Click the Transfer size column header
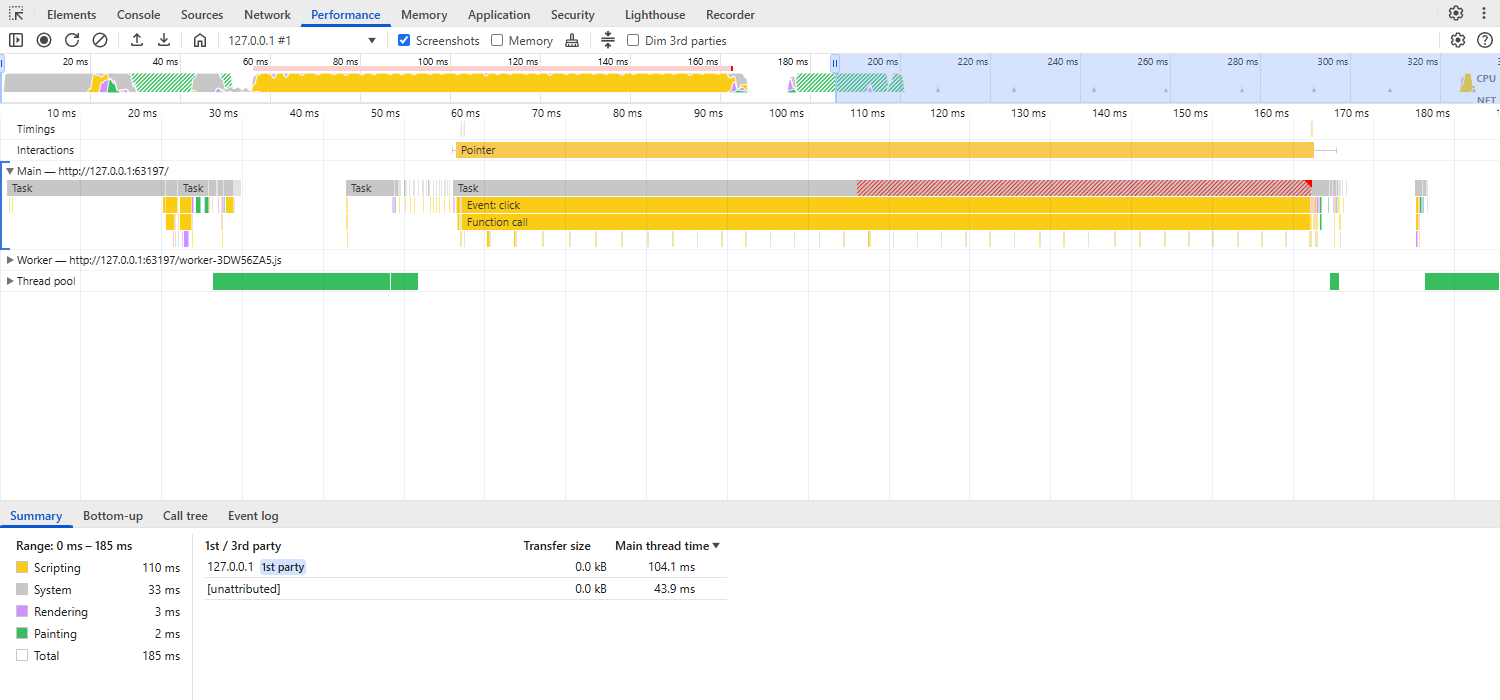Viewport: 1500px width, 700px height. [x=557, y=546]
